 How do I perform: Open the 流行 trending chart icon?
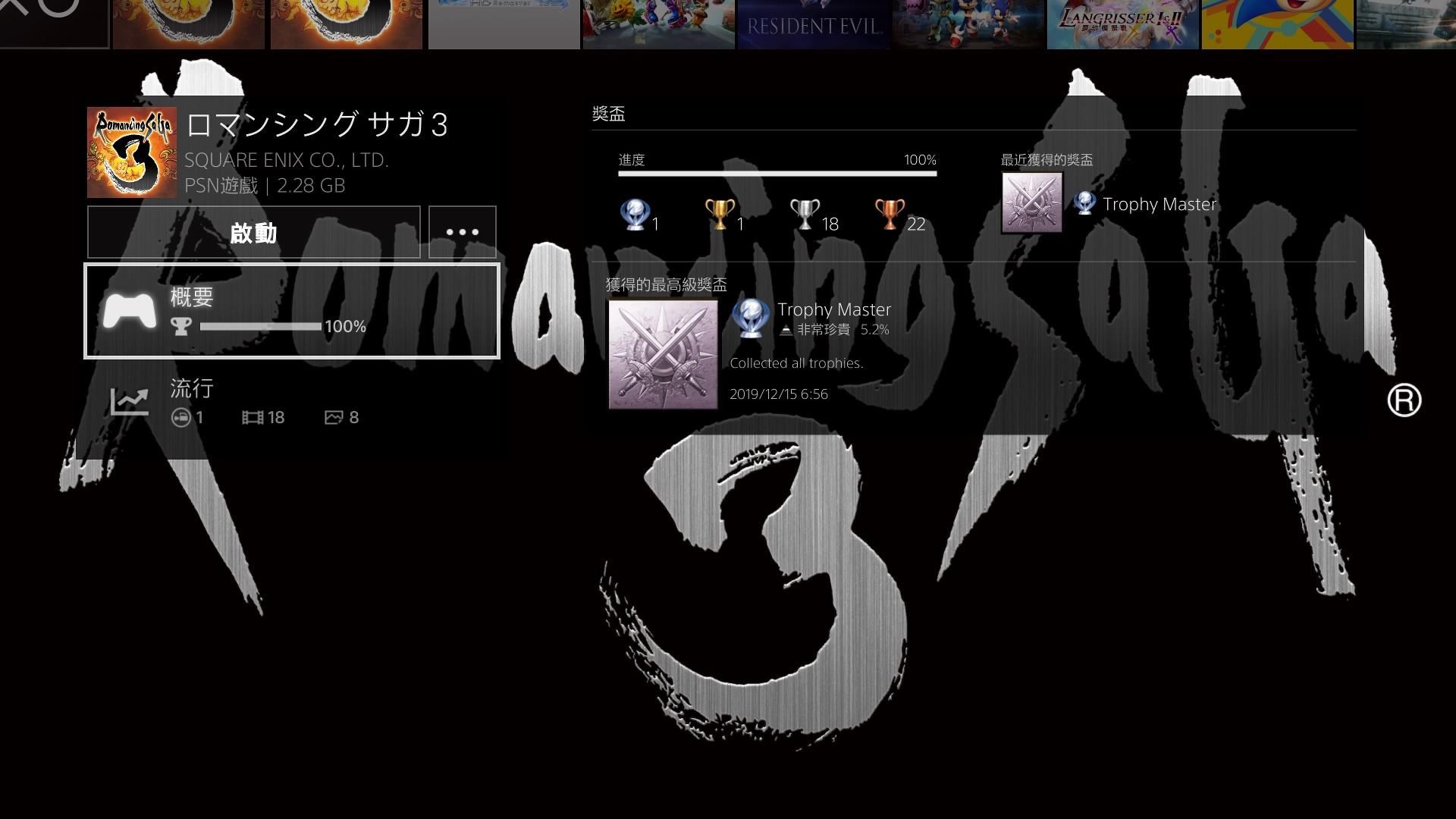[x=129, y=401]
